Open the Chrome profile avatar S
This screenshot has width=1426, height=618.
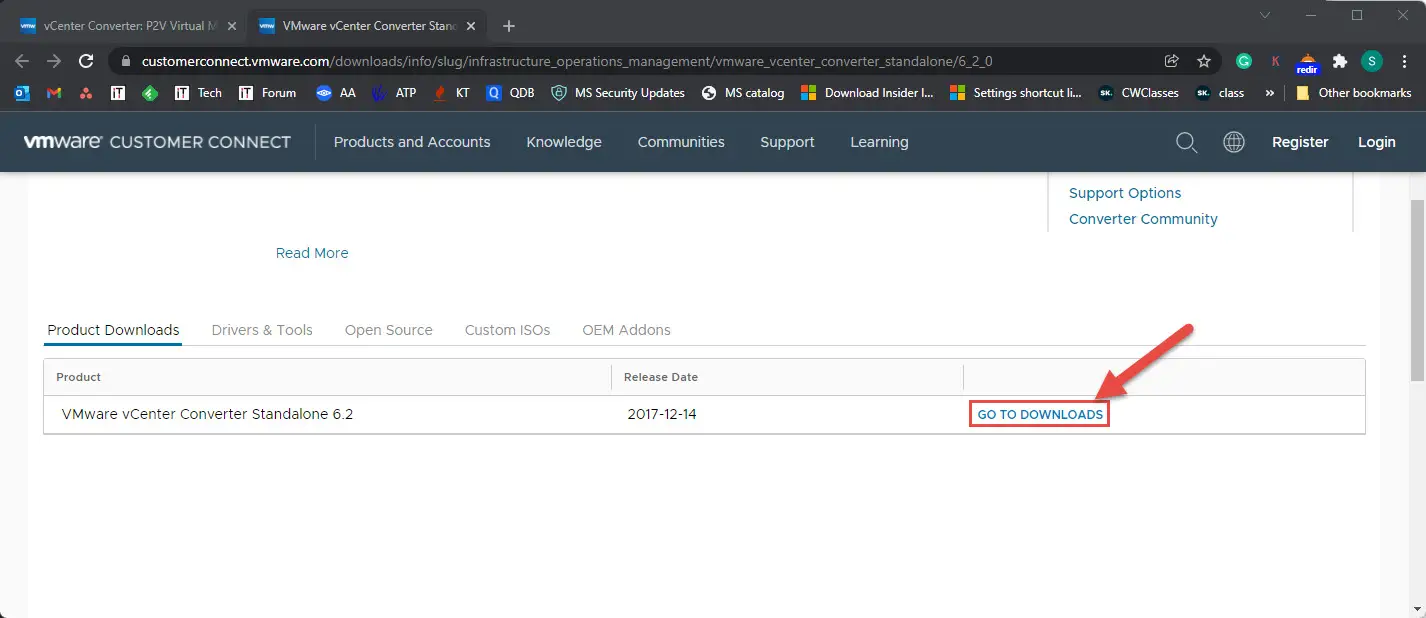(1372, 61)
